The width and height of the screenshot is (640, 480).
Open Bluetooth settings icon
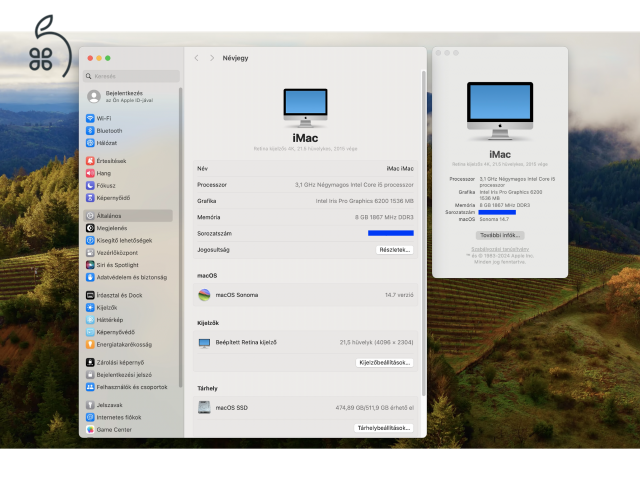[x=90, y=131]
